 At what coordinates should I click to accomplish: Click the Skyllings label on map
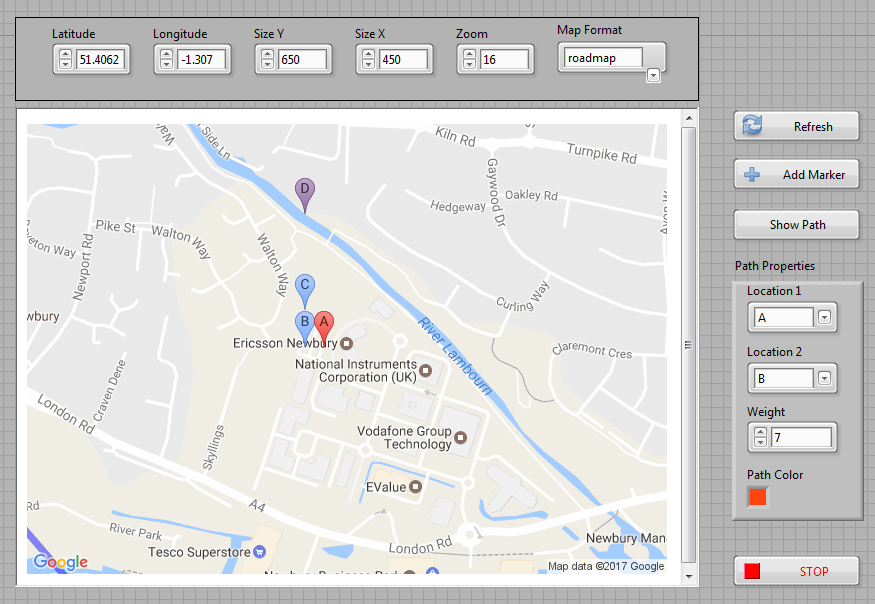[213, 447]
